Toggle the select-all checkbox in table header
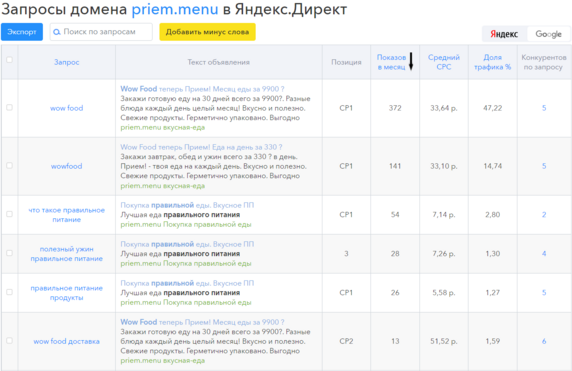 click(x=9, y=60)
